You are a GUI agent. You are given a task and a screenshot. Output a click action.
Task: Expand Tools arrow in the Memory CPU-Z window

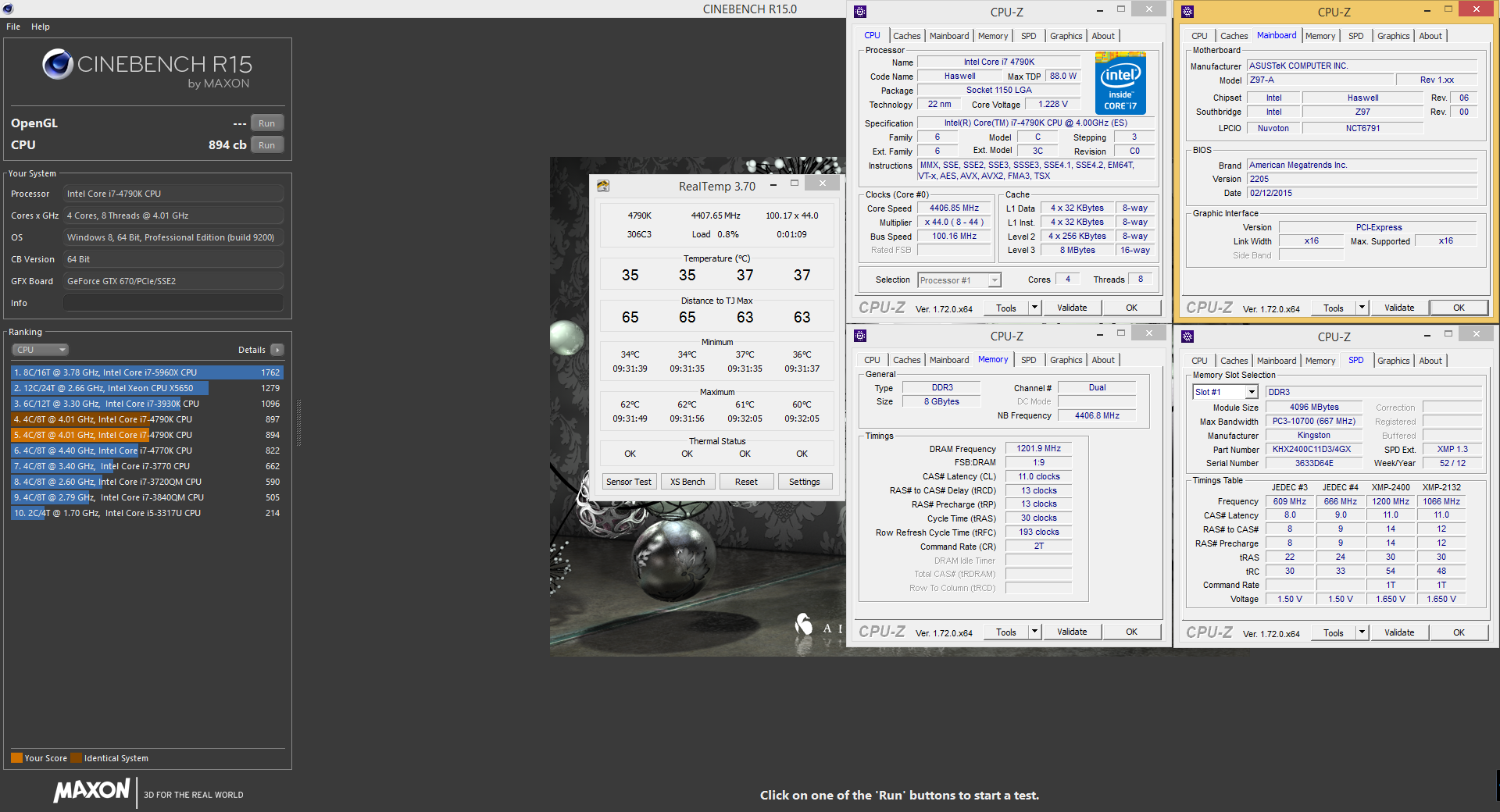point(1034,632)
